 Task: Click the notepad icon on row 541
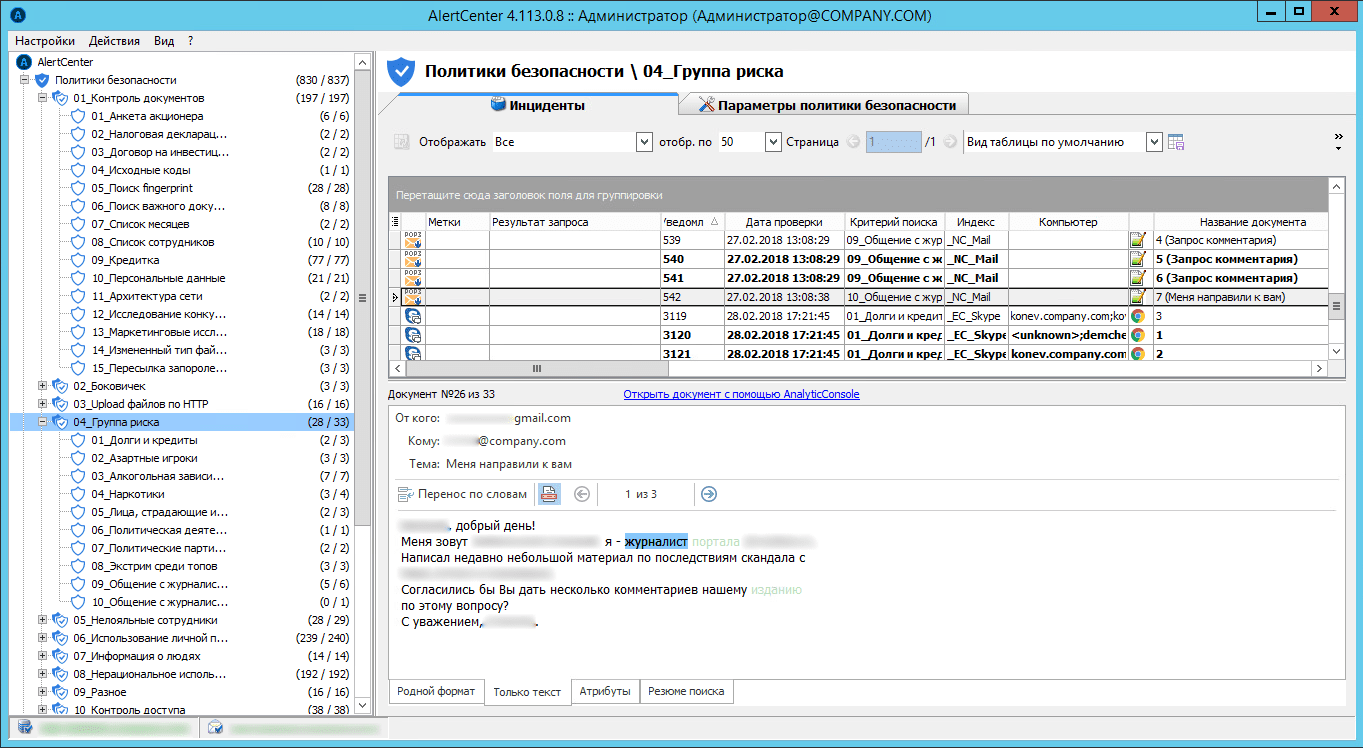click(1138, 278)
